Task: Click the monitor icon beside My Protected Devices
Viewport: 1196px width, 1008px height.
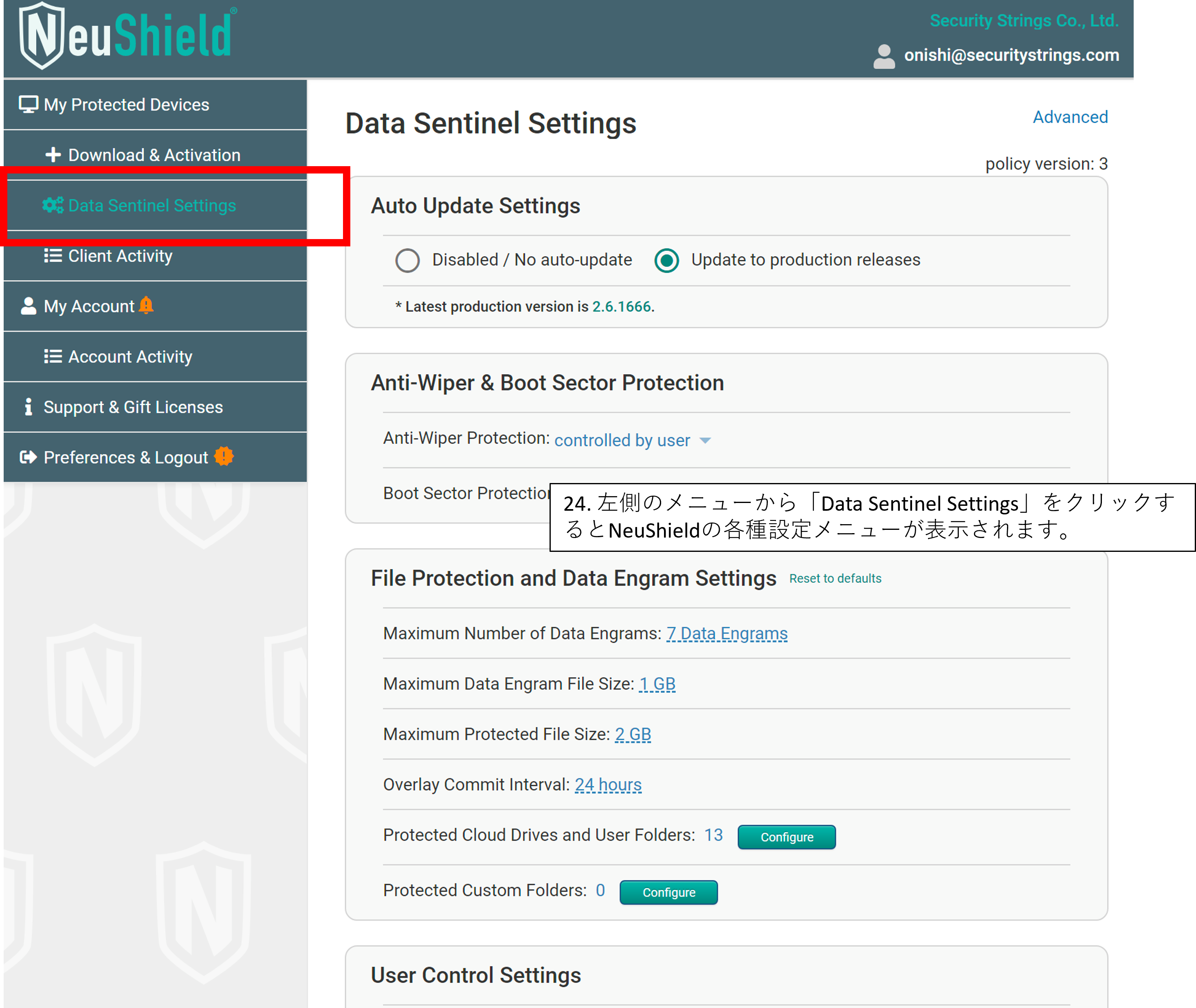Action: (x=28, y=105)
